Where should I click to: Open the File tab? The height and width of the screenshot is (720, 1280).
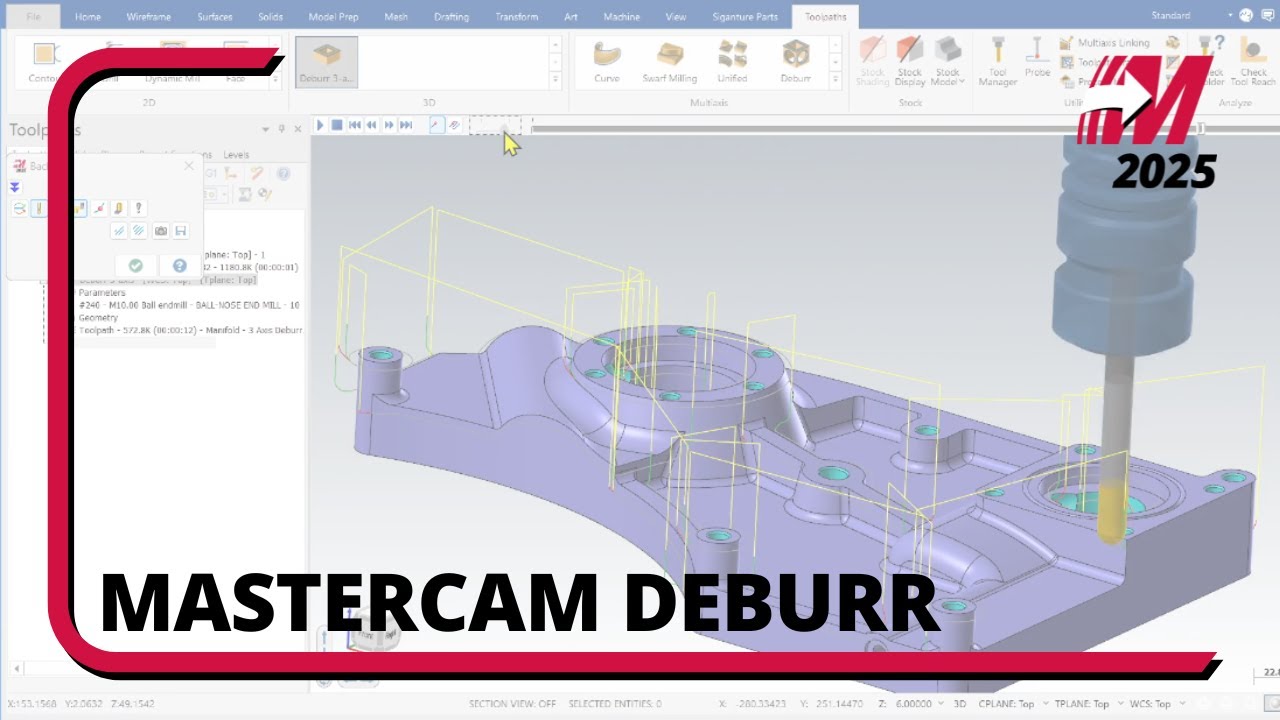click(34, 16)
